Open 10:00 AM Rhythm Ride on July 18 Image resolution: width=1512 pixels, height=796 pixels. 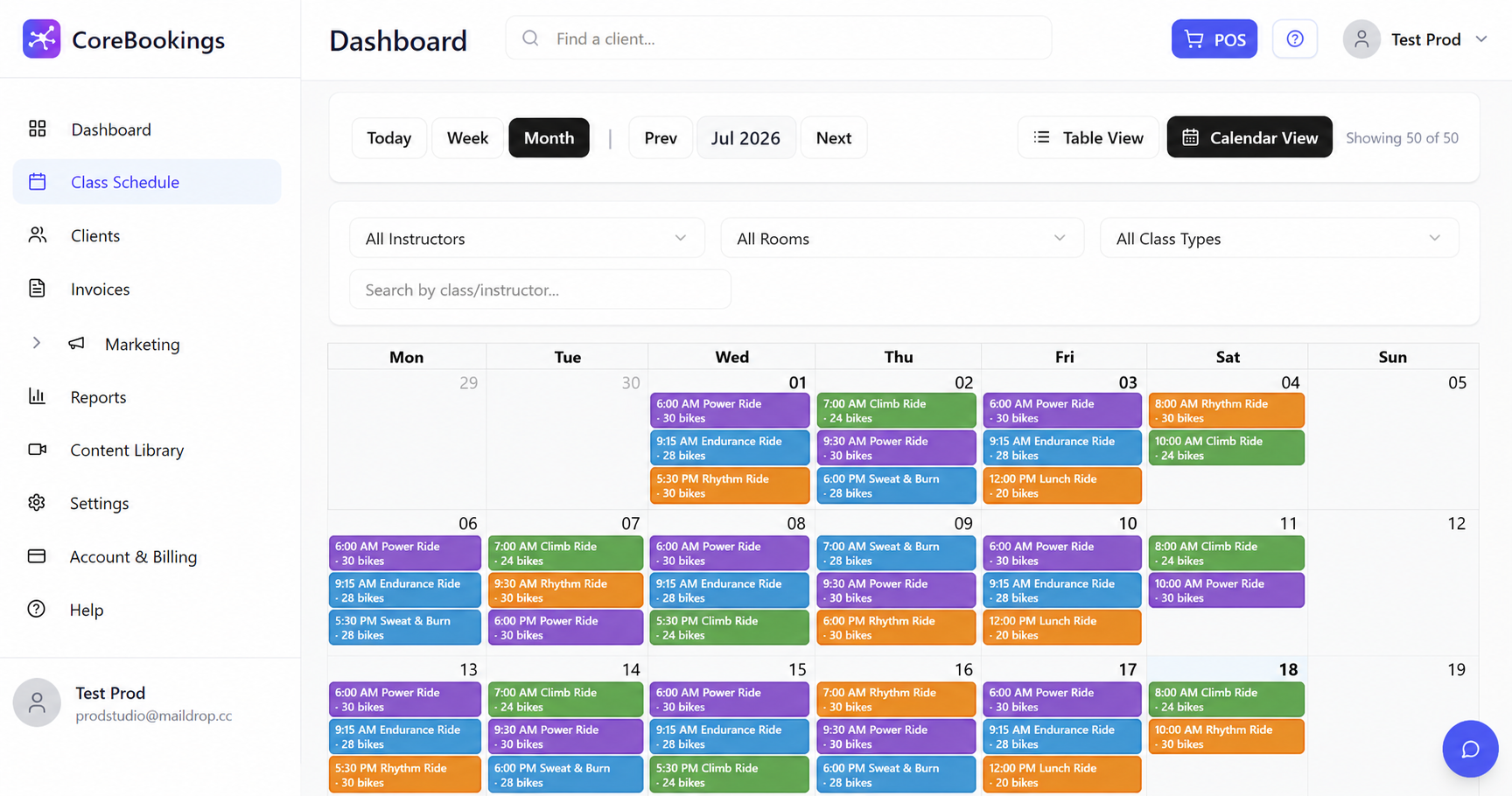[1227, 737]
